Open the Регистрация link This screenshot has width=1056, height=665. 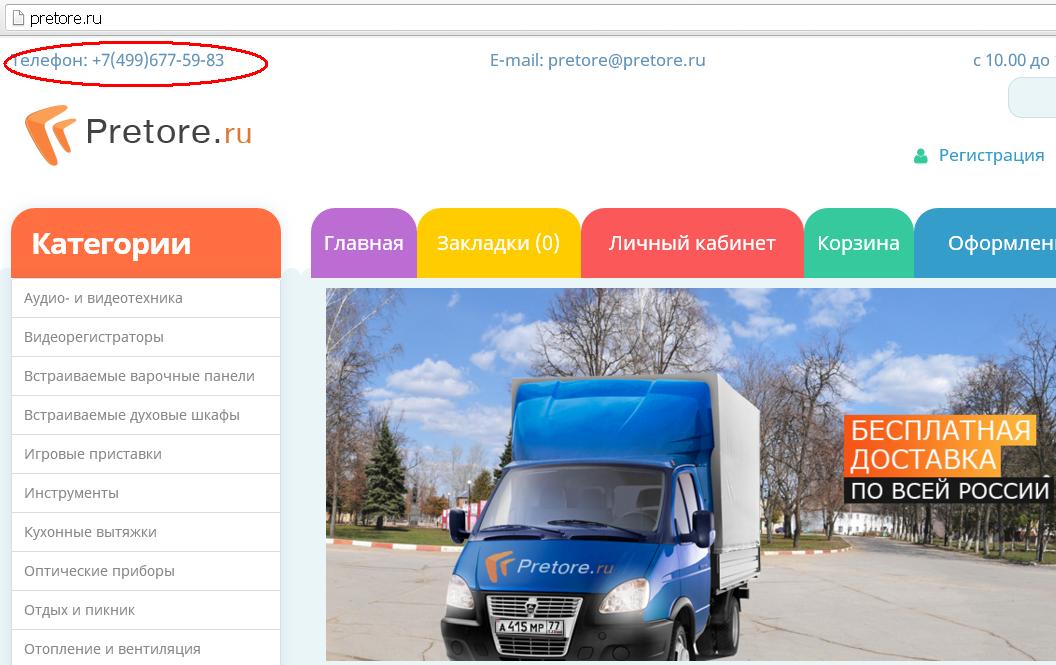point(991,155)
